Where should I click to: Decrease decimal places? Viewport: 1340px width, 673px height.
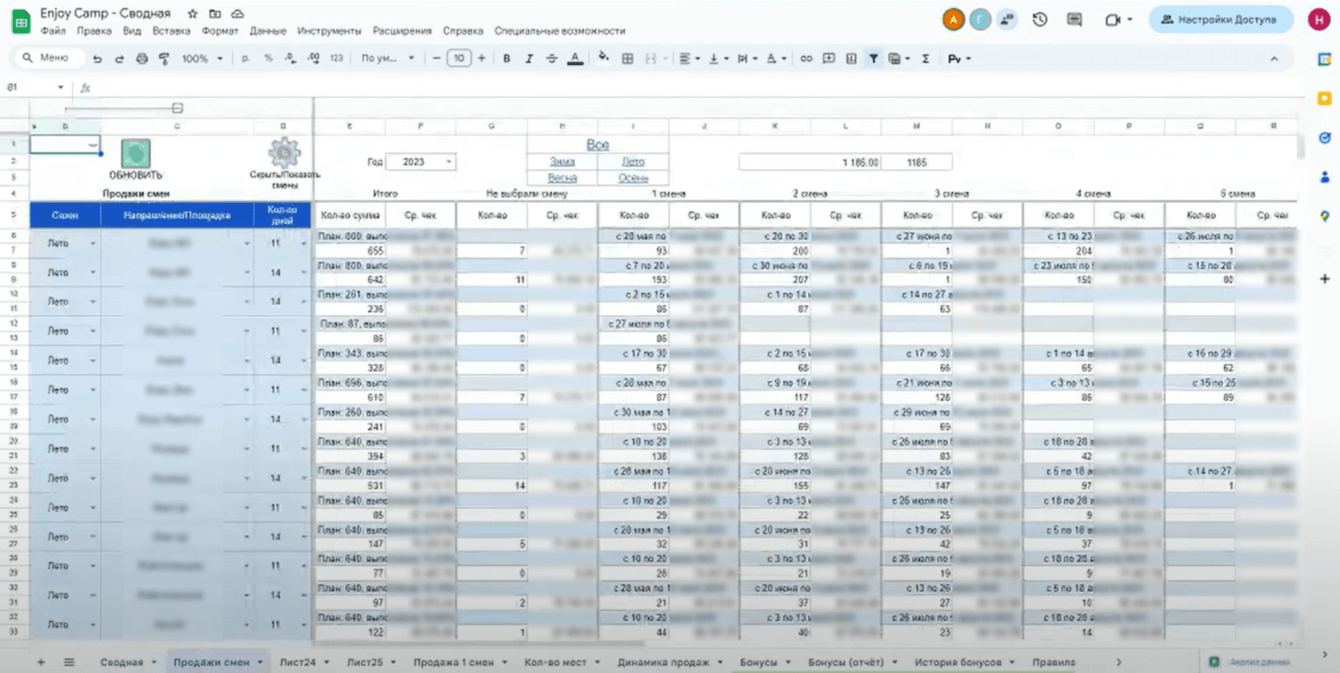point(291,59)
